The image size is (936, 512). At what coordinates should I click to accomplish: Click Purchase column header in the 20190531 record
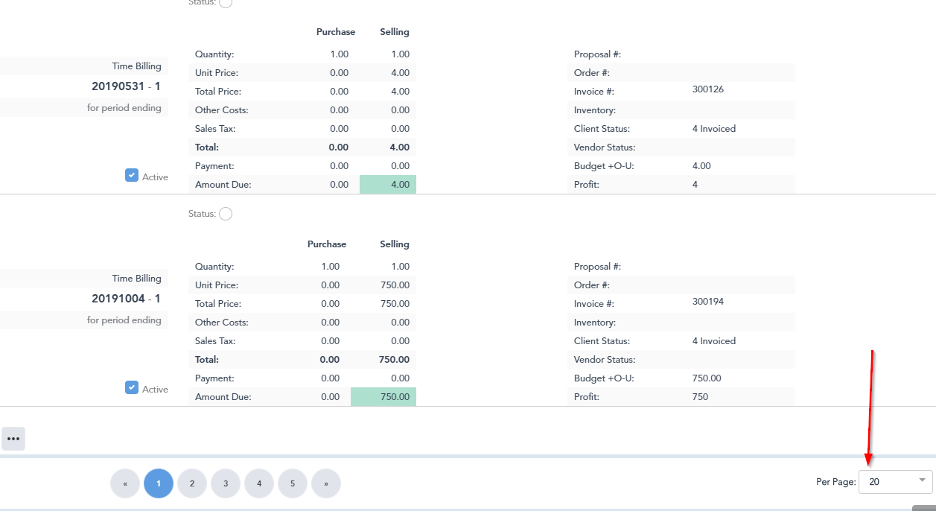(335, 32)
